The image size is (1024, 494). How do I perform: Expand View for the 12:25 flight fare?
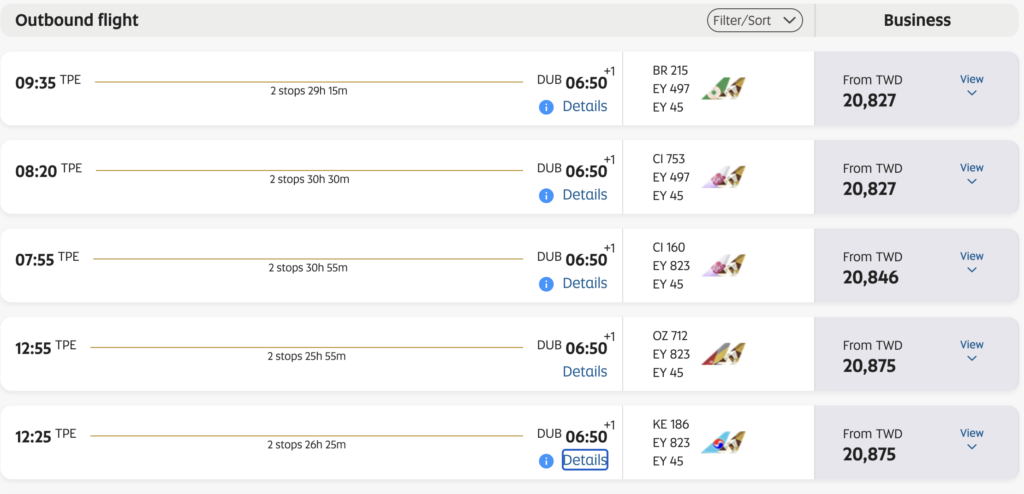971,440
